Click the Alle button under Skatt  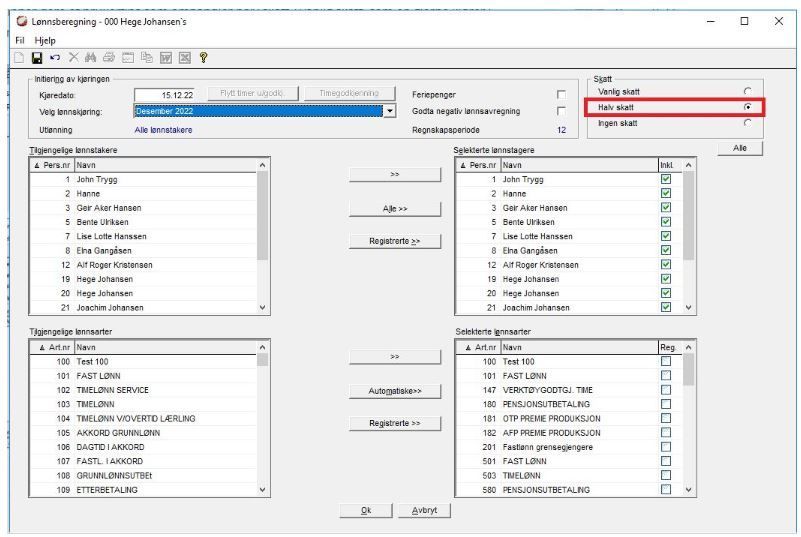pos(740,148)
